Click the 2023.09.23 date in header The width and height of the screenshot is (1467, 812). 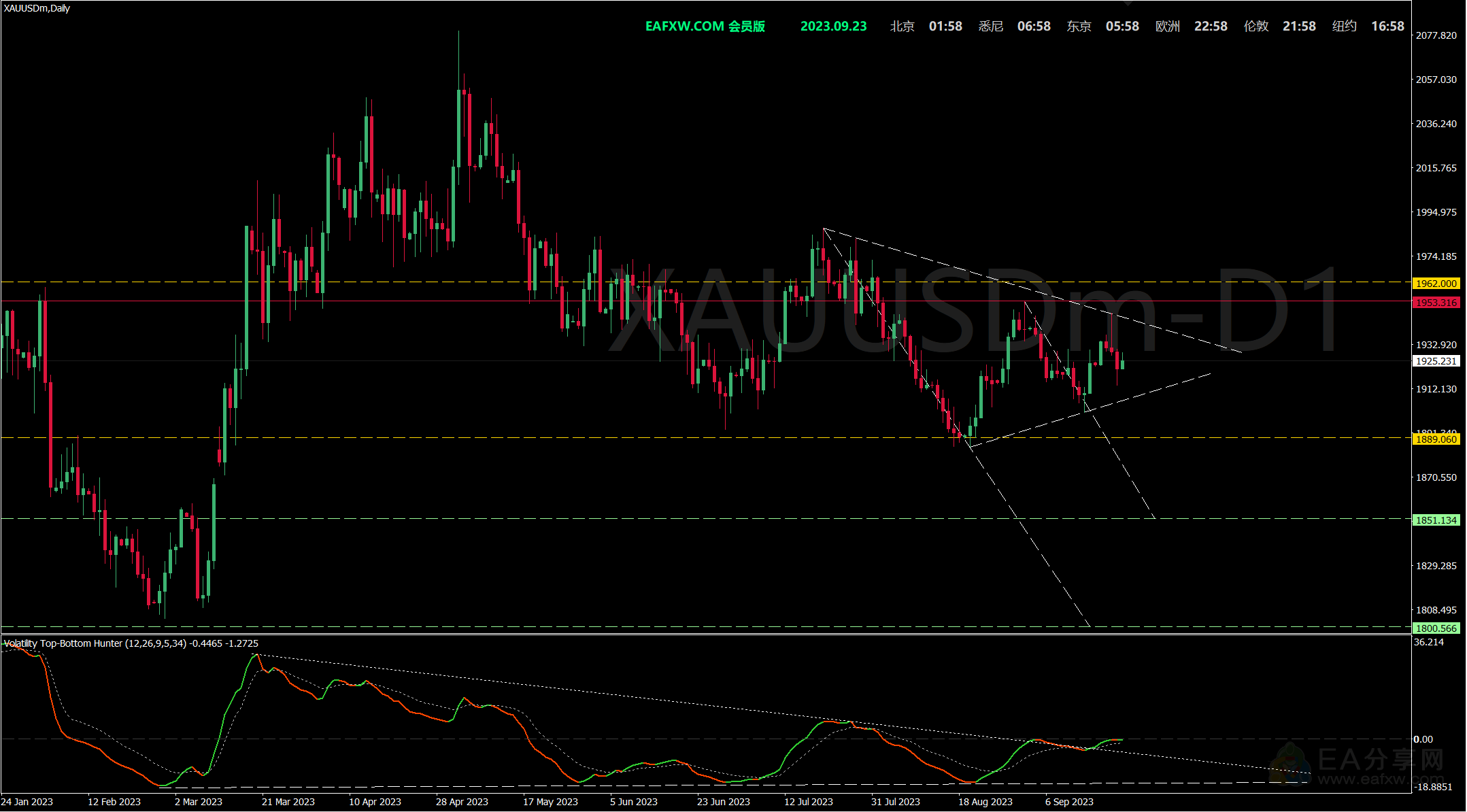[834, 26]
